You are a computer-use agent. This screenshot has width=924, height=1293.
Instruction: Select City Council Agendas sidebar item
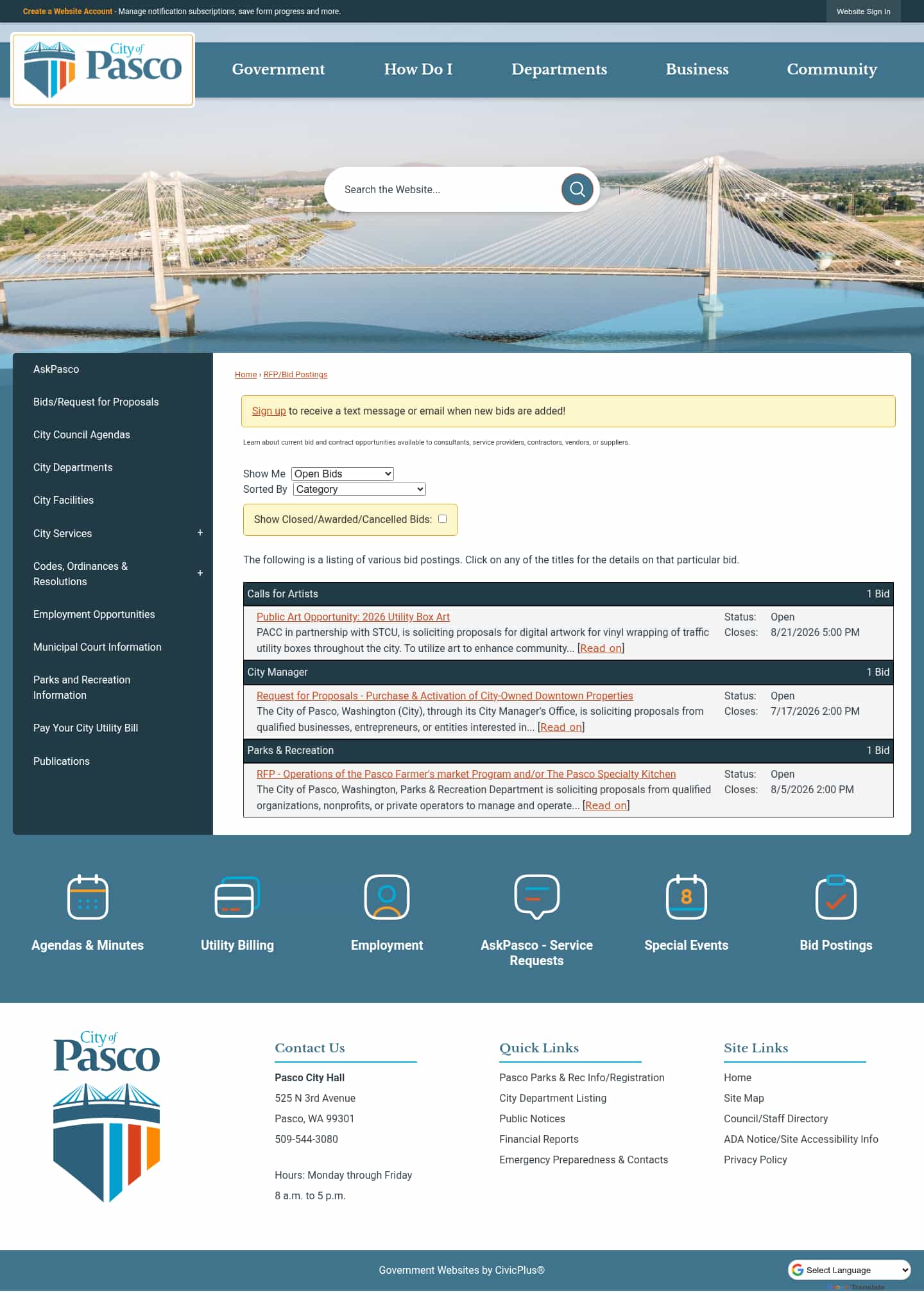coord(81,434)
